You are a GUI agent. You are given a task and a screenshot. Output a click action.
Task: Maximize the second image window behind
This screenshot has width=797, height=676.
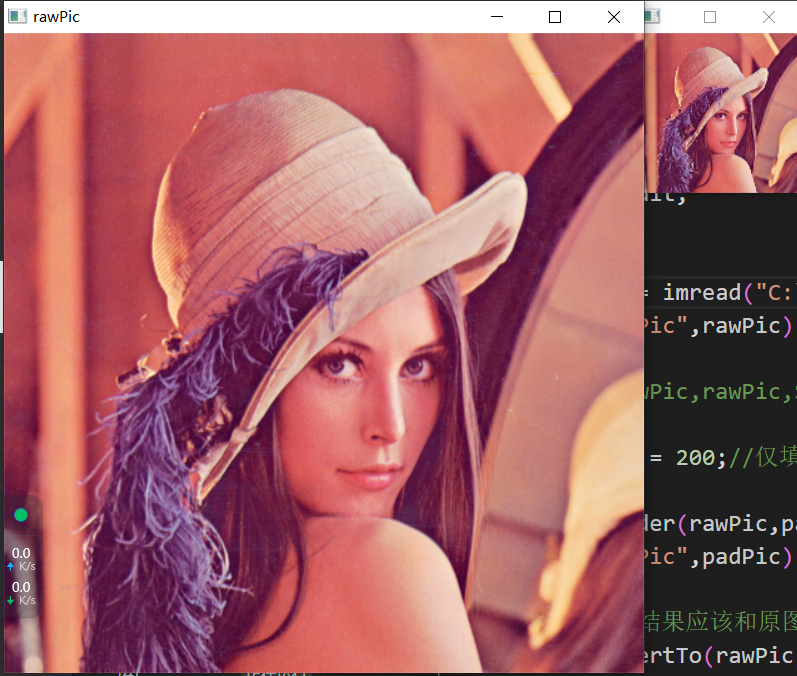pyautogui.click(x=710, y=17)
